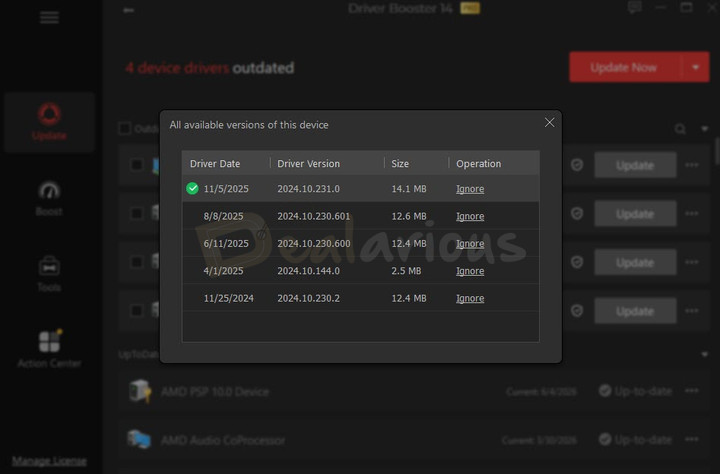Image resolution: width=720 pixels, height=474 pixels.
Task: Open the Tools section in sidebar
Action: pyautogui.click(x=49, y=274)
